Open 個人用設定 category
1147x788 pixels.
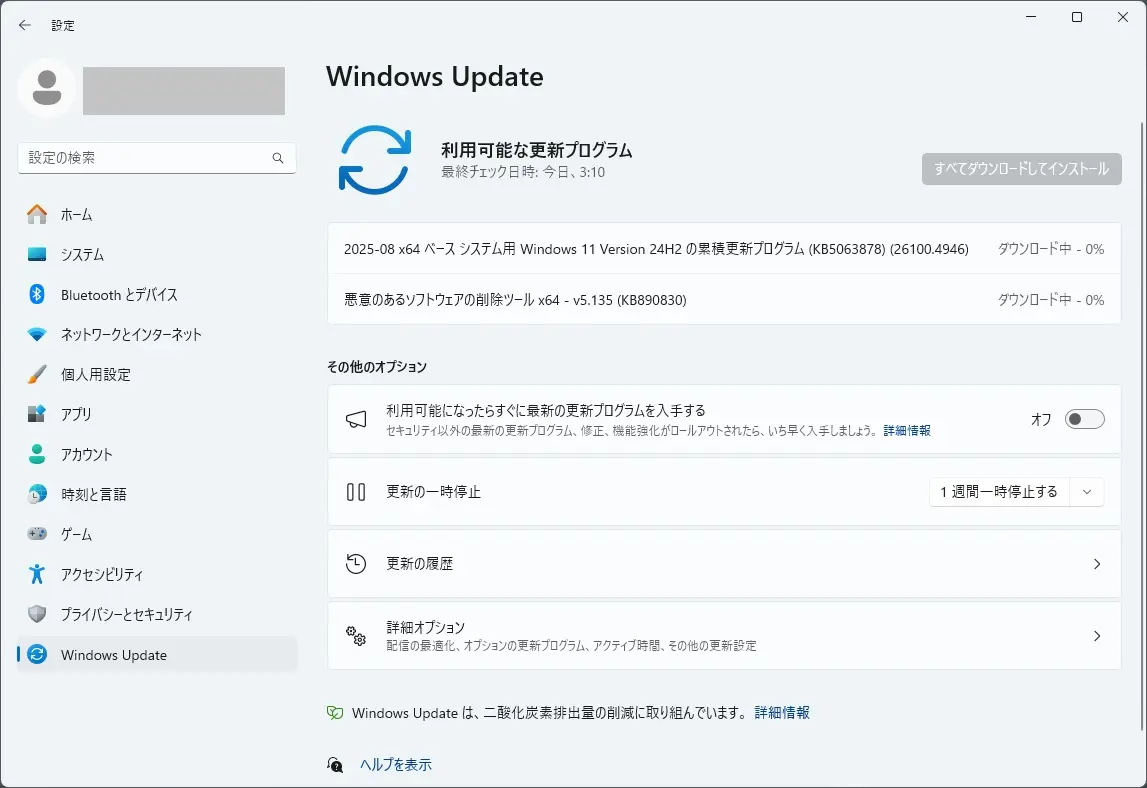point(157,374)
